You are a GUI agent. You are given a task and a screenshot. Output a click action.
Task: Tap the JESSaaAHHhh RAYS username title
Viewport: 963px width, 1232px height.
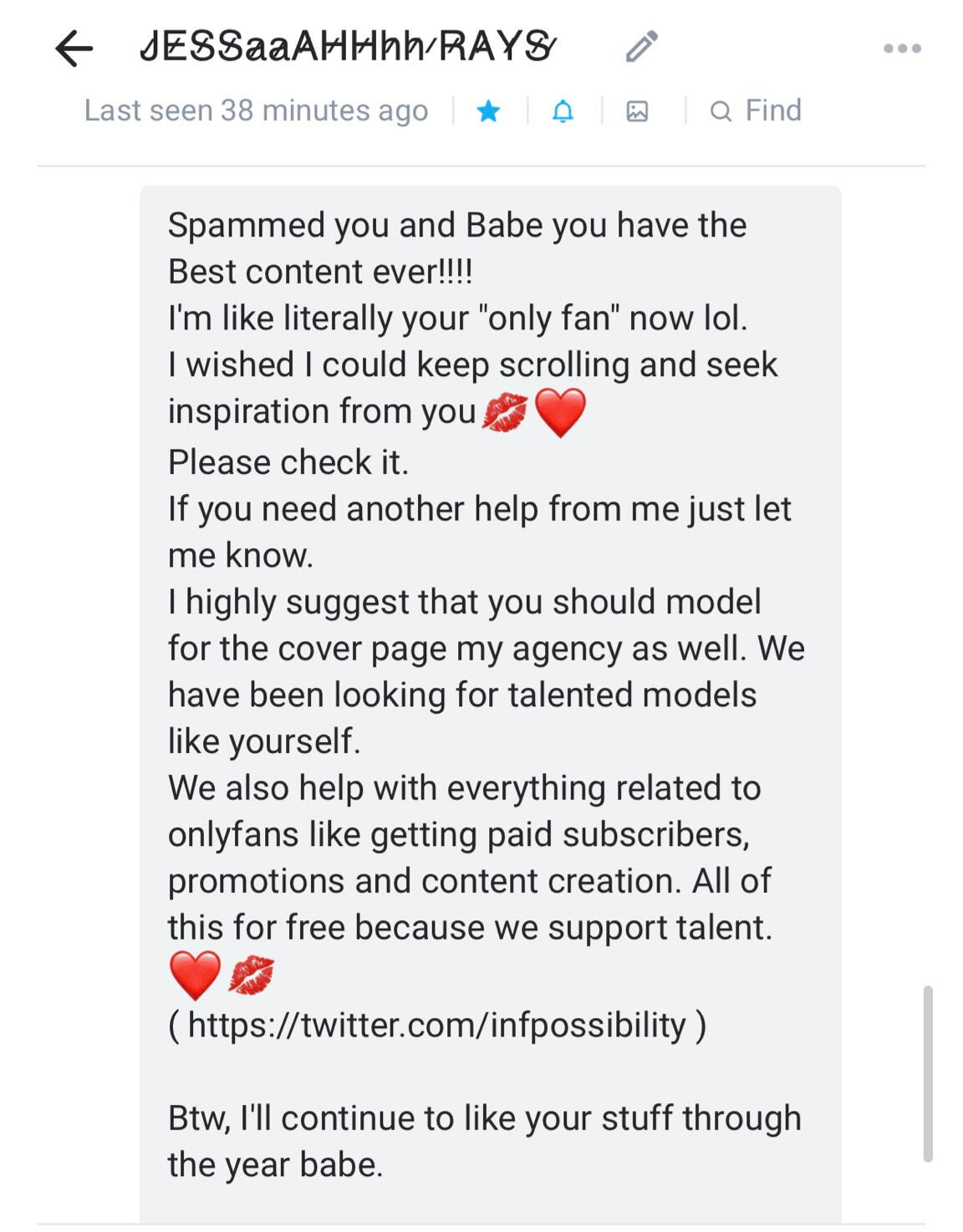click(x=346, y=47)
